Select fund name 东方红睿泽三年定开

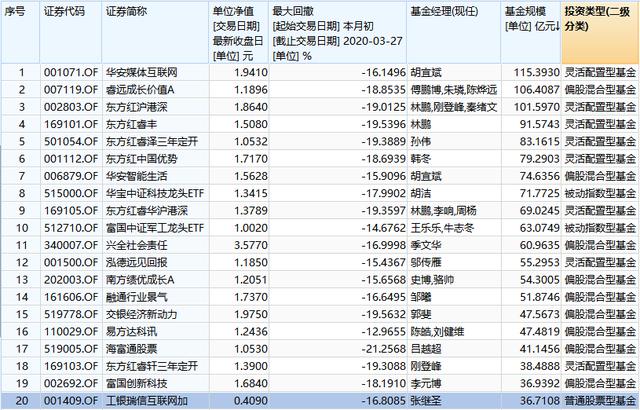point(152,142)
